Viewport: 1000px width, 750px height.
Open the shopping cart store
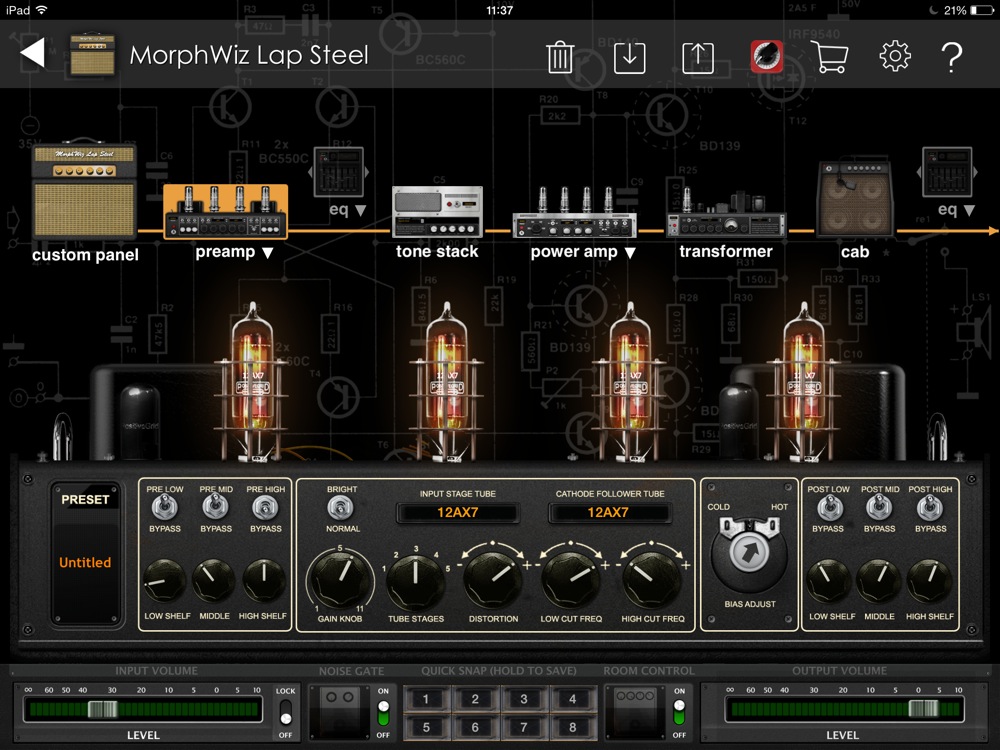tap(829, 57)
